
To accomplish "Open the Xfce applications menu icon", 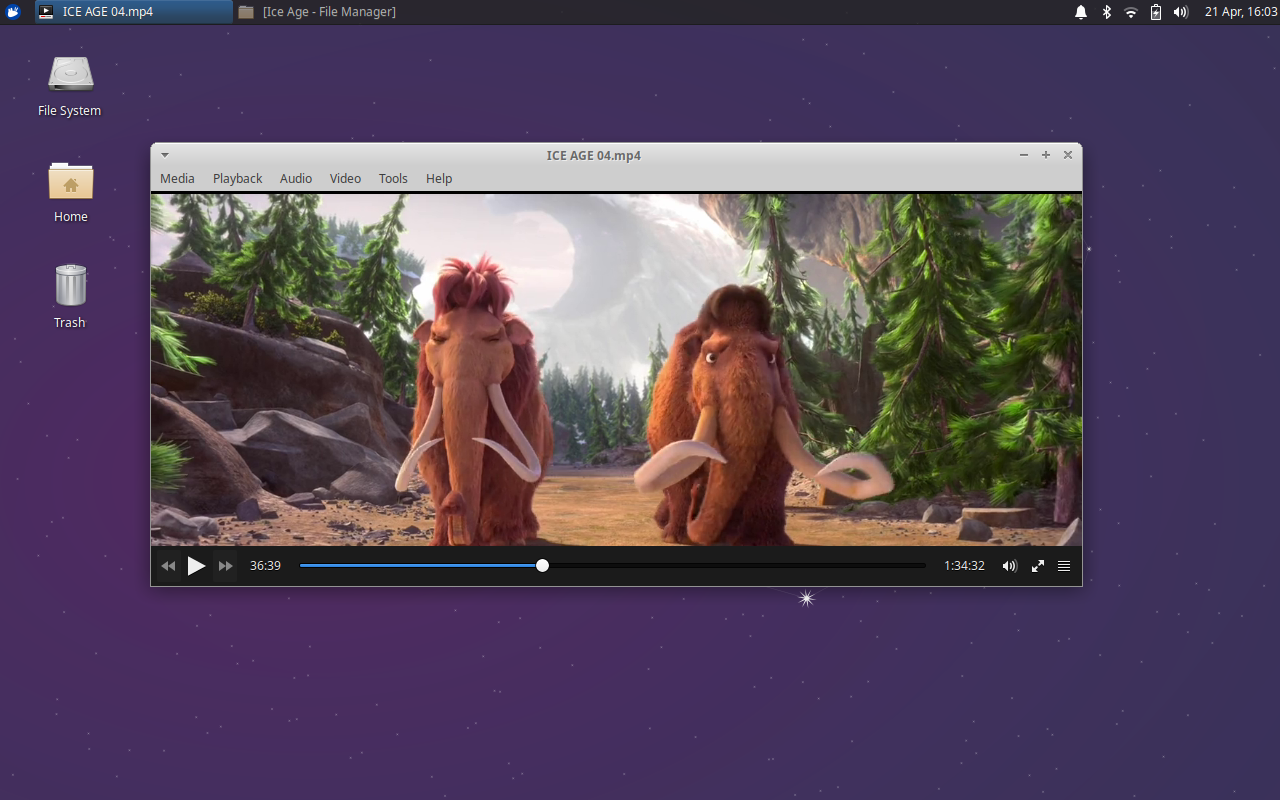I will [x=14, y=12].
